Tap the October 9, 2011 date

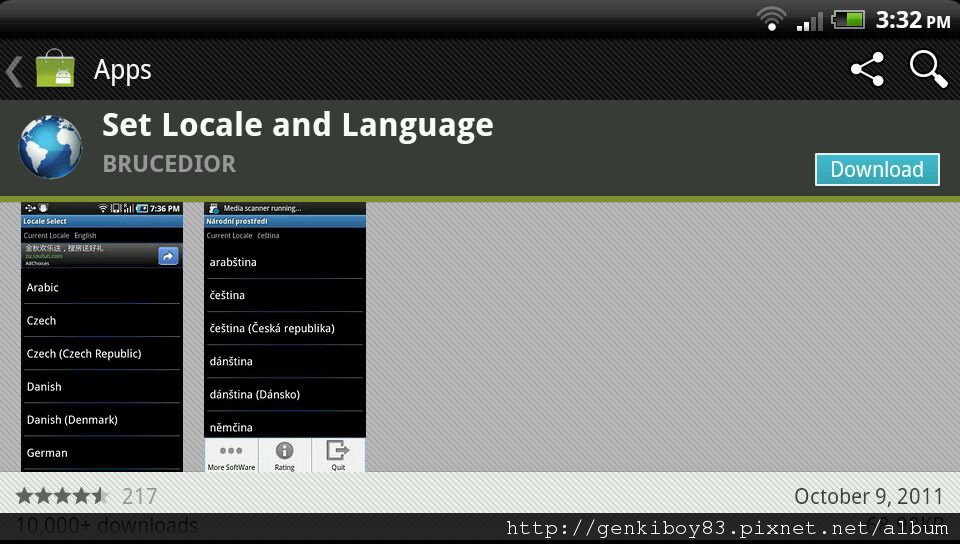tap(868, 496)
